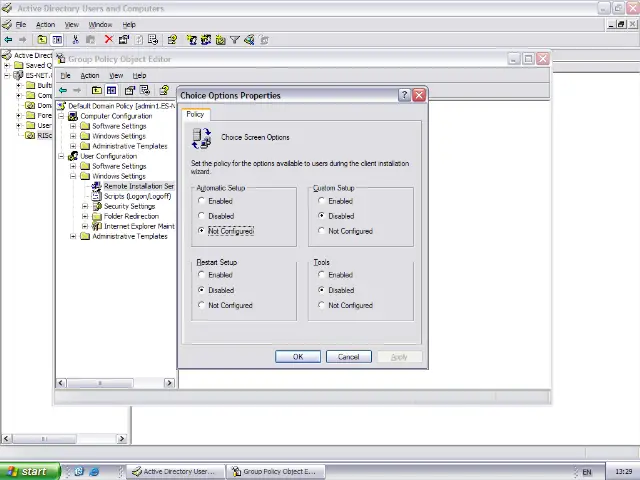Click the Find objects icon

(249, 40)
